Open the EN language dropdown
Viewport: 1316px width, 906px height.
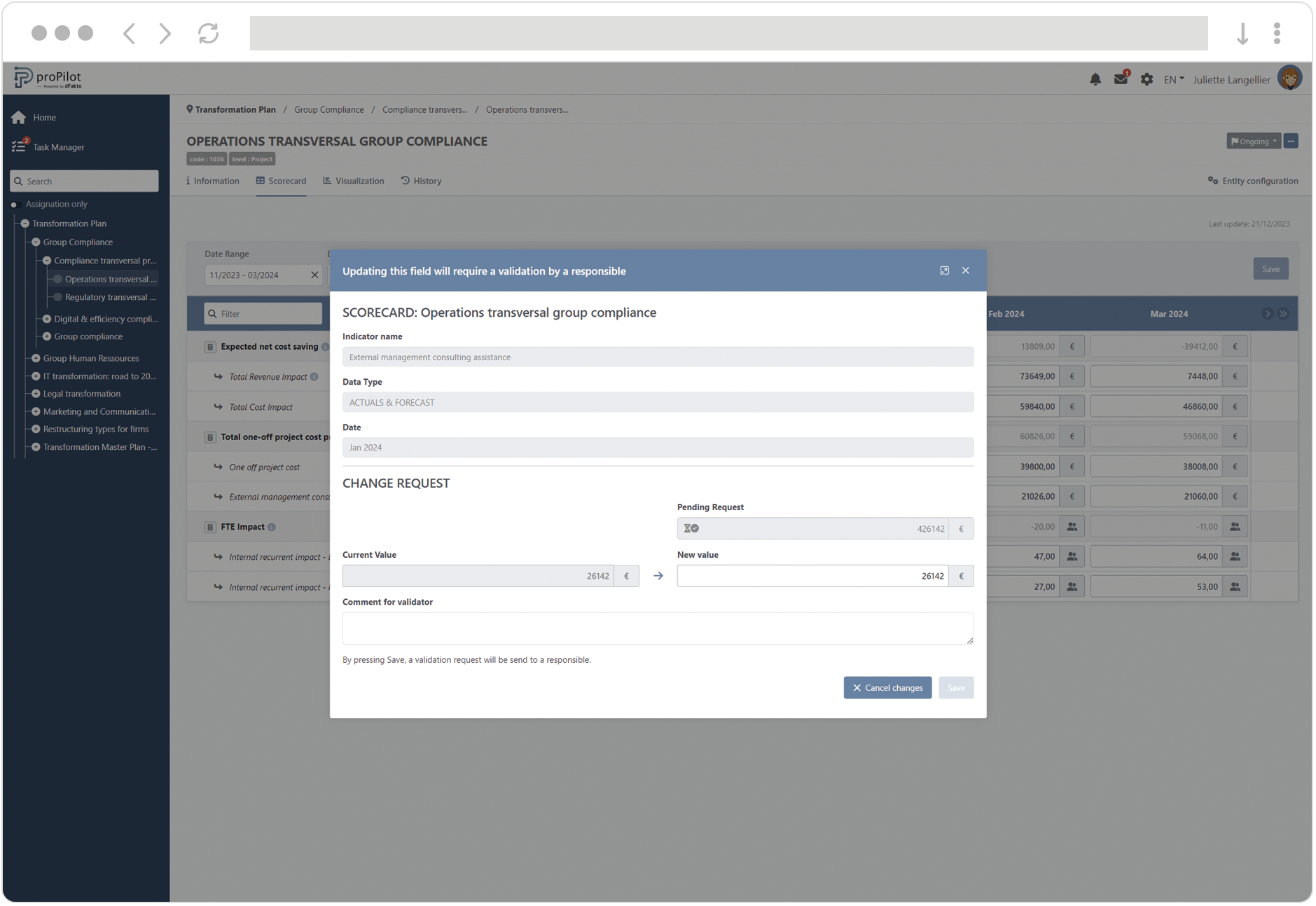1174,80
